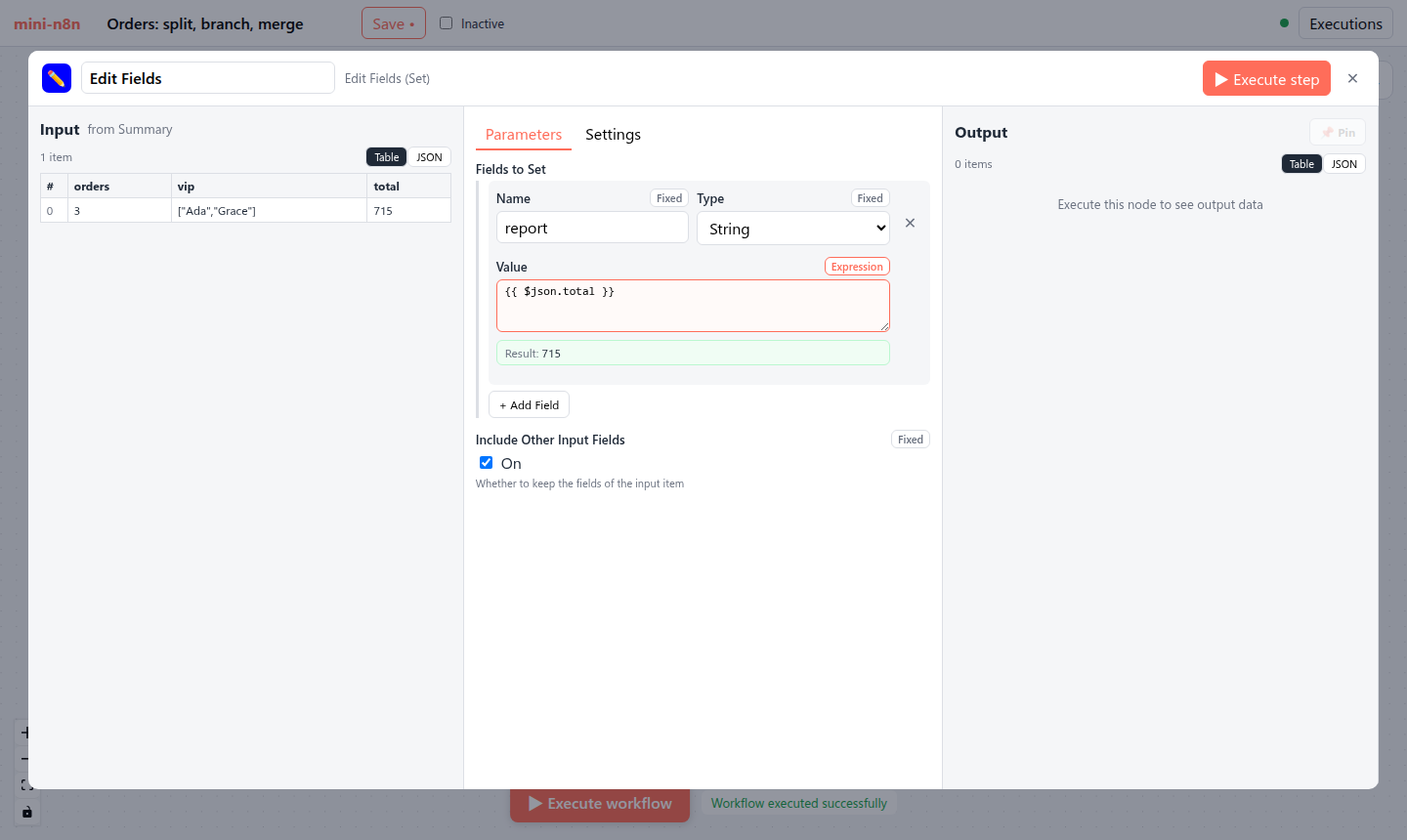Toggle the Inactive workflow checkbox

pyautogui.click(x=446, y=23)
